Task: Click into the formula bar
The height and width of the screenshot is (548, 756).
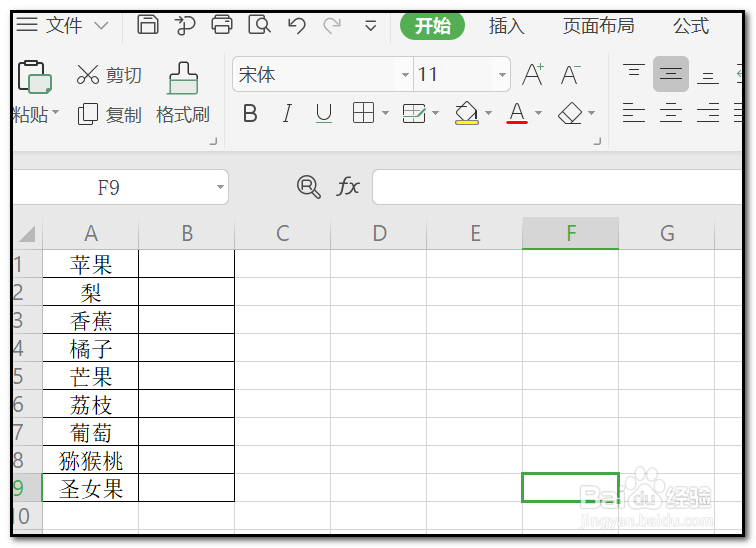Action: click(x=557, y=187)
